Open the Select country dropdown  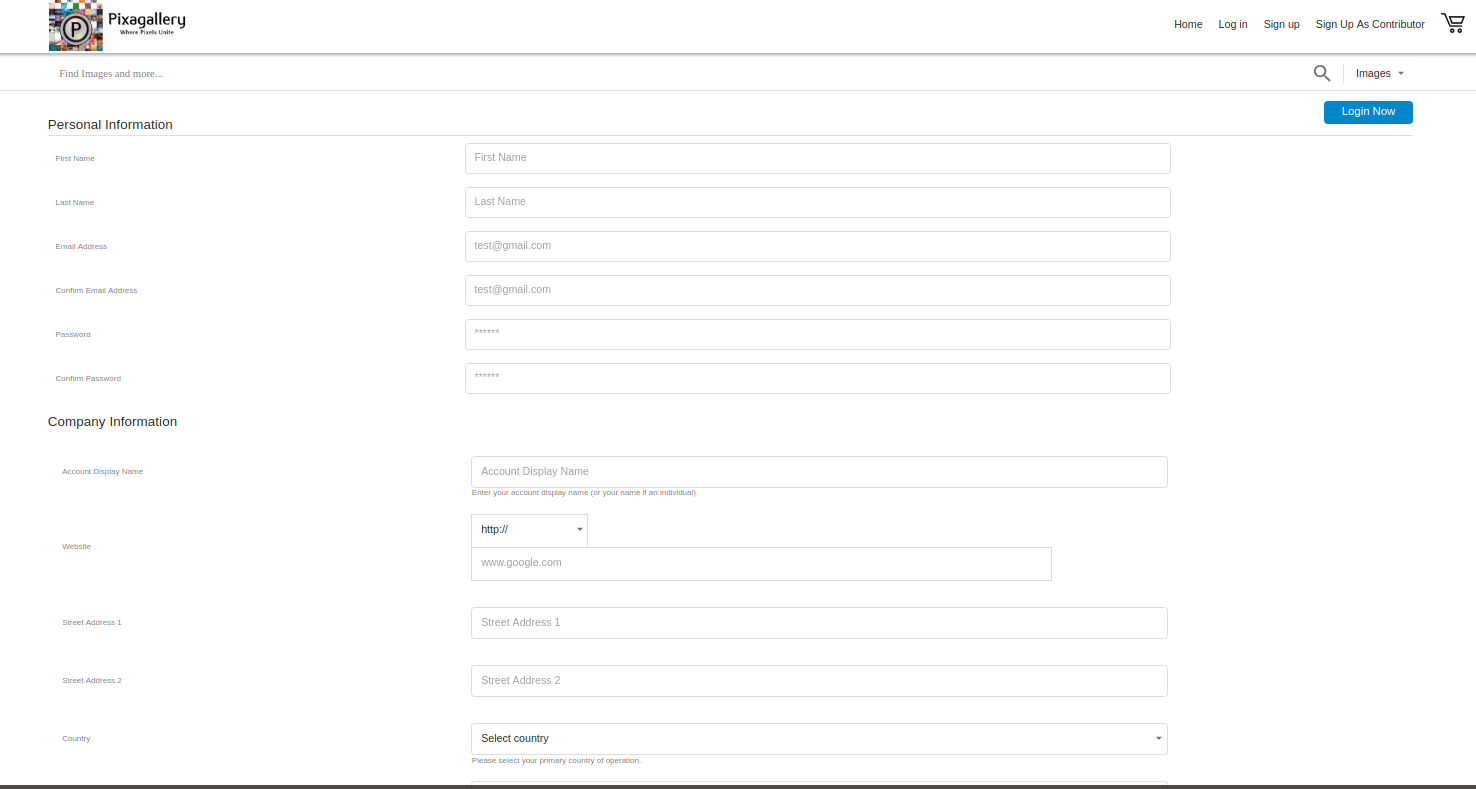tap(818, 739)
